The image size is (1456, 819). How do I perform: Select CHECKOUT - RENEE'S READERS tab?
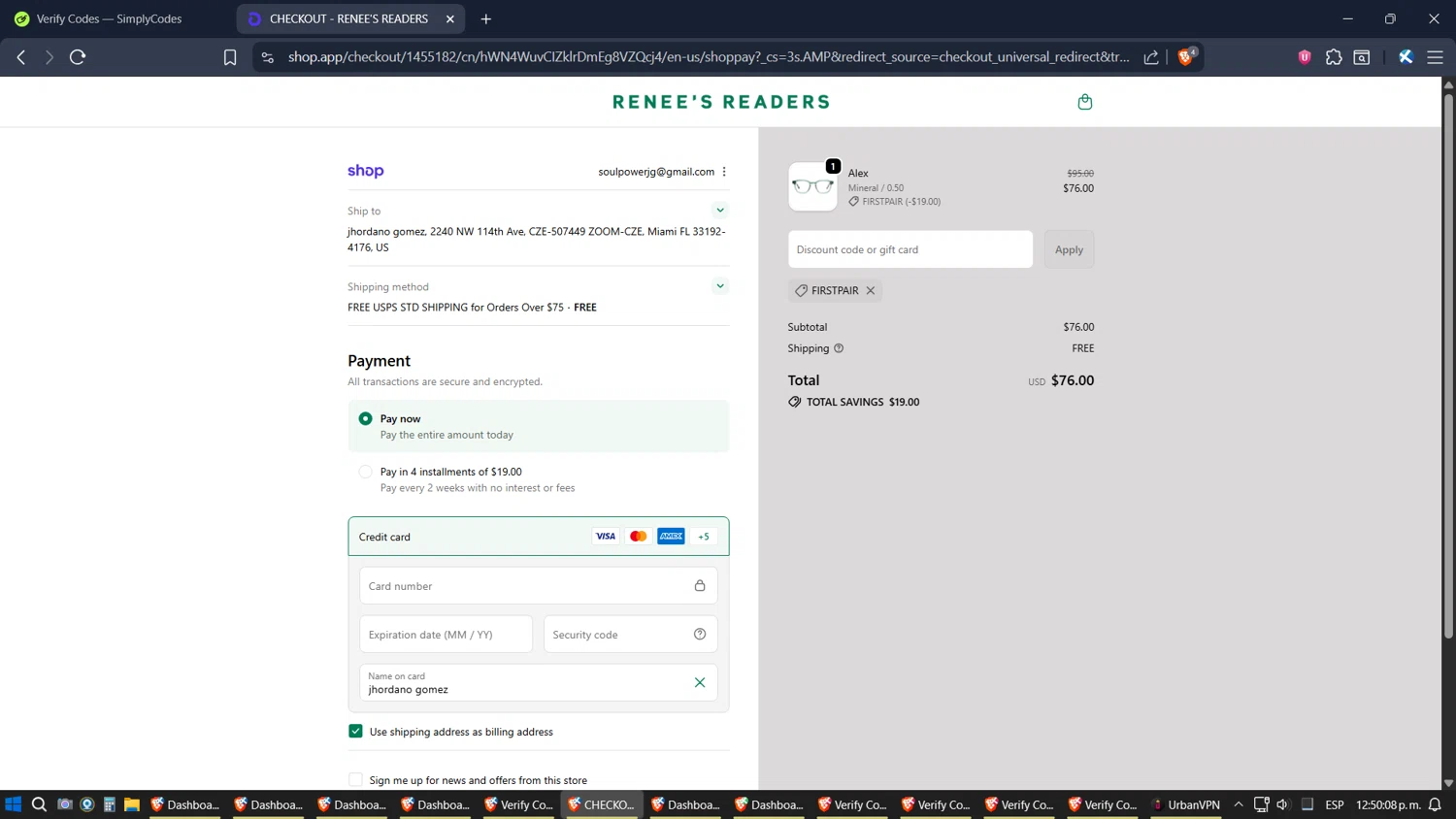tap(349, 18)
